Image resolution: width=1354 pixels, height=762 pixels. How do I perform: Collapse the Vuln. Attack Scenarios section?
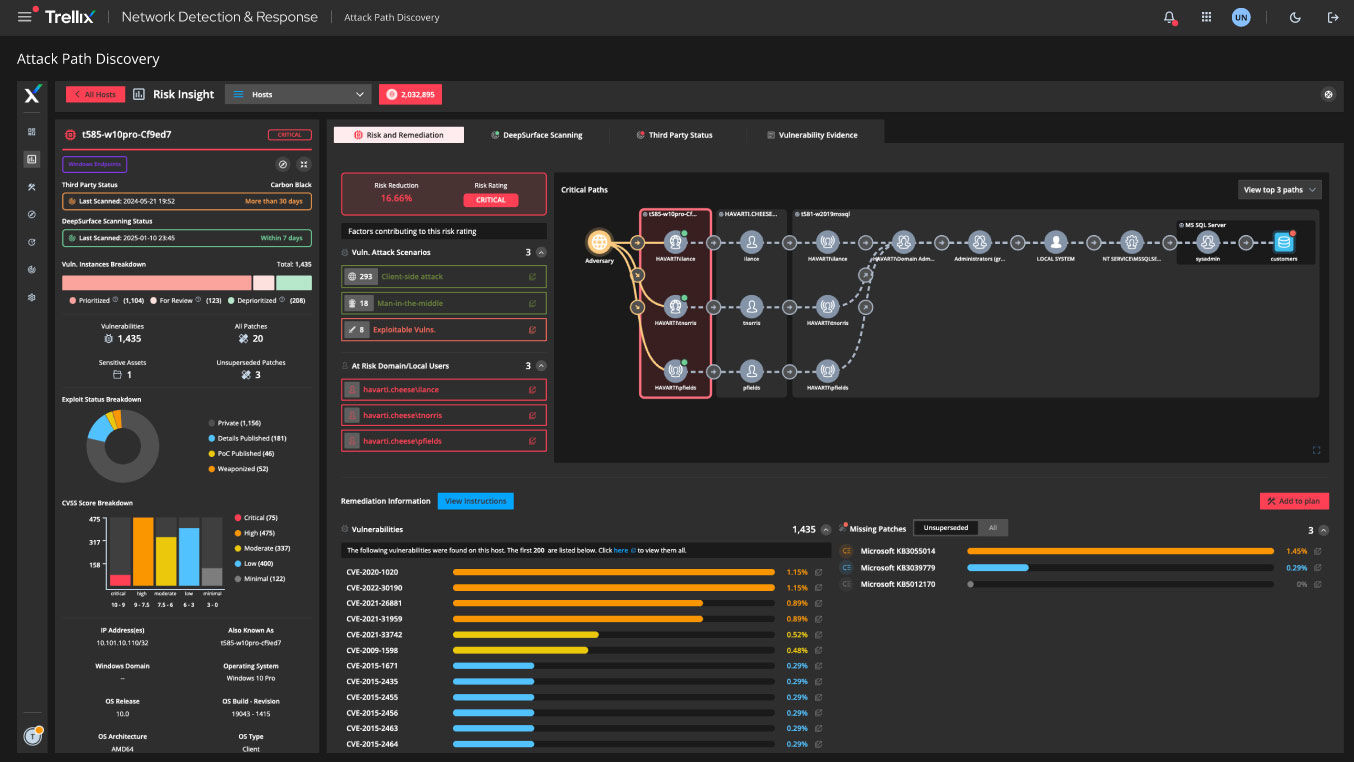542,253
